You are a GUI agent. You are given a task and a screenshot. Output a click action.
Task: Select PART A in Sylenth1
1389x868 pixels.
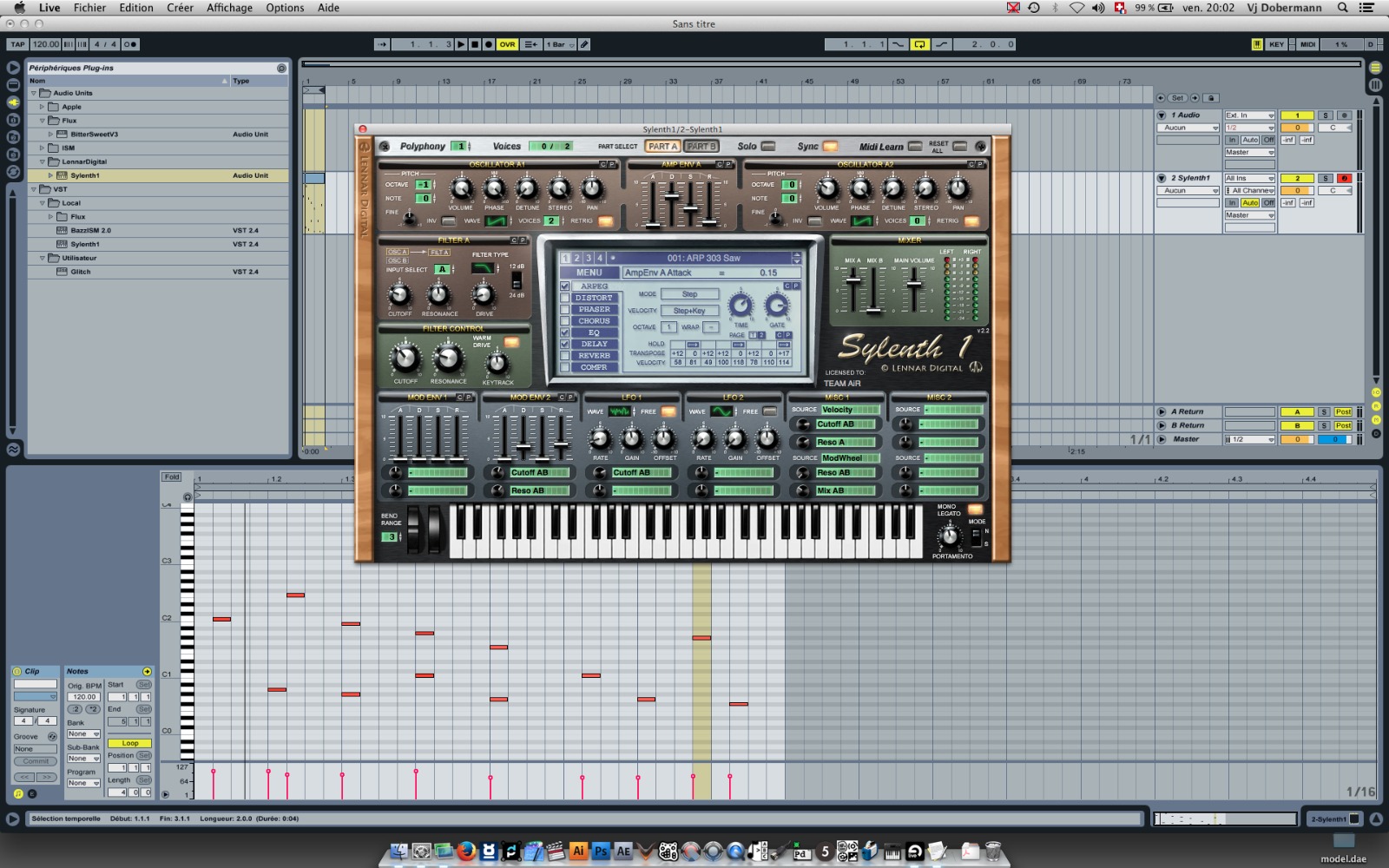pos(663,147)
